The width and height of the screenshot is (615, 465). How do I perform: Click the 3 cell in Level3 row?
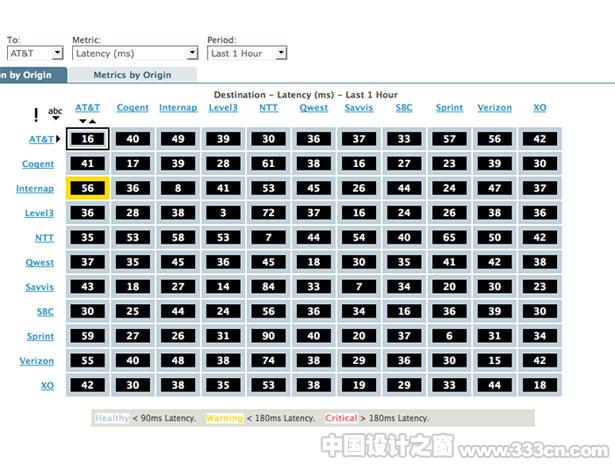pyautogui.click(x=223, y=213)
